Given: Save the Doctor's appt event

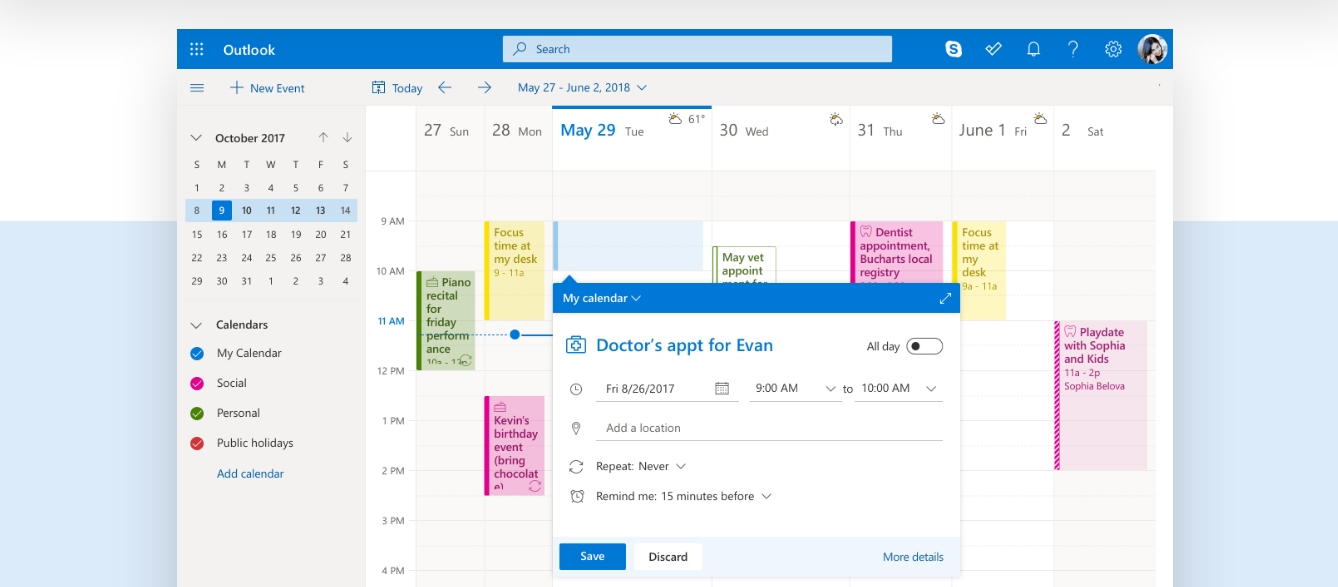Looking at the screenshot, I should pos(592,557).
